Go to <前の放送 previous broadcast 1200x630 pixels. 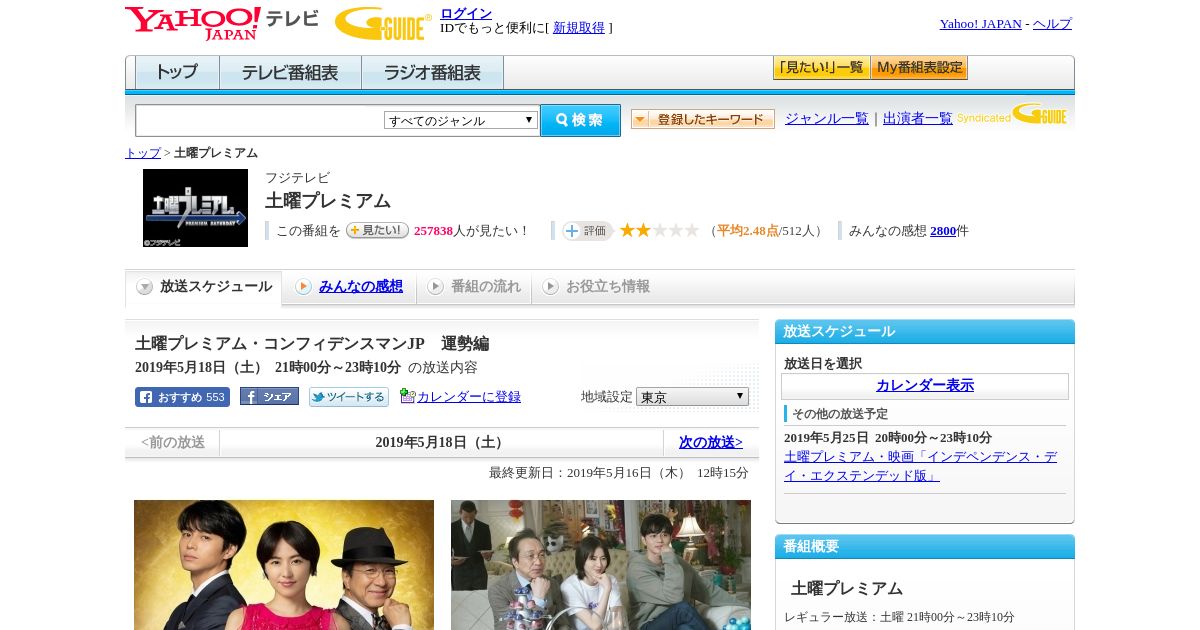(x=172, y=442)
